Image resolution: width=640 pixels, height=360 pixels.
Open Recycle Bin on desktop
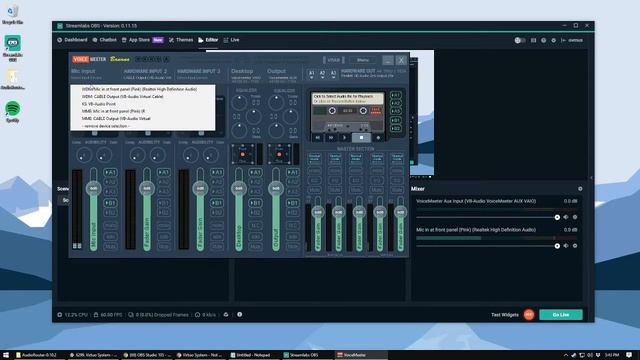13,14
